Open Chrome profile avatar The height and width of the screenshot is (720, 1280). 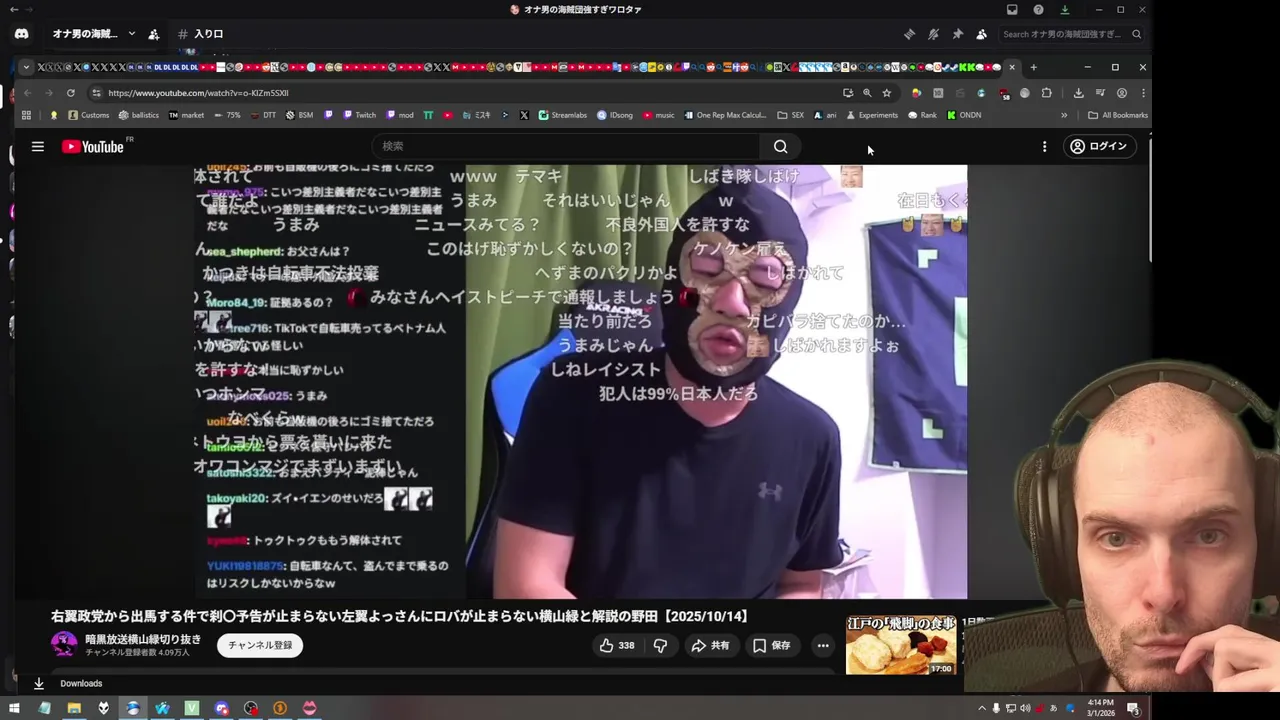[x=1122, y=93]
